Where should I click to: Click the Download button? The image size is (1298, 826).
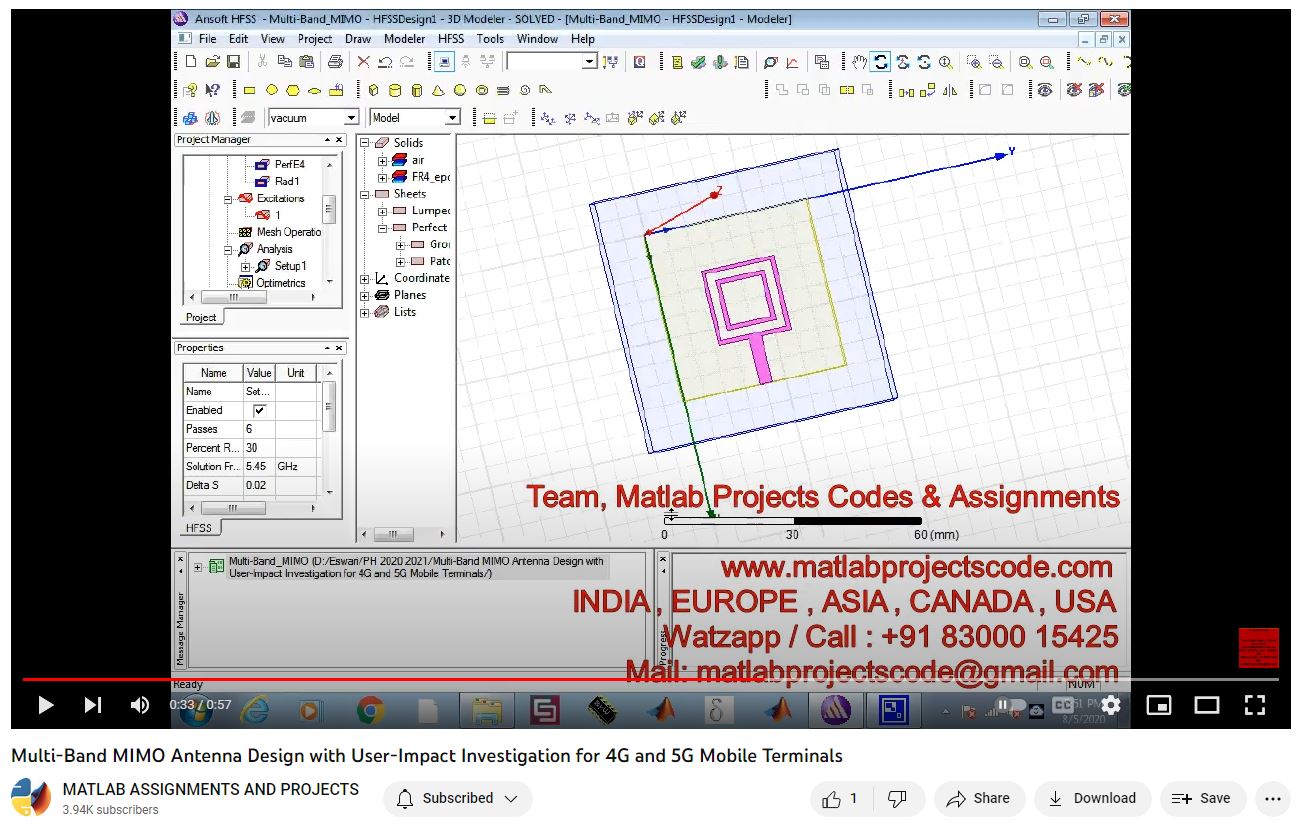click(1092, 798)
